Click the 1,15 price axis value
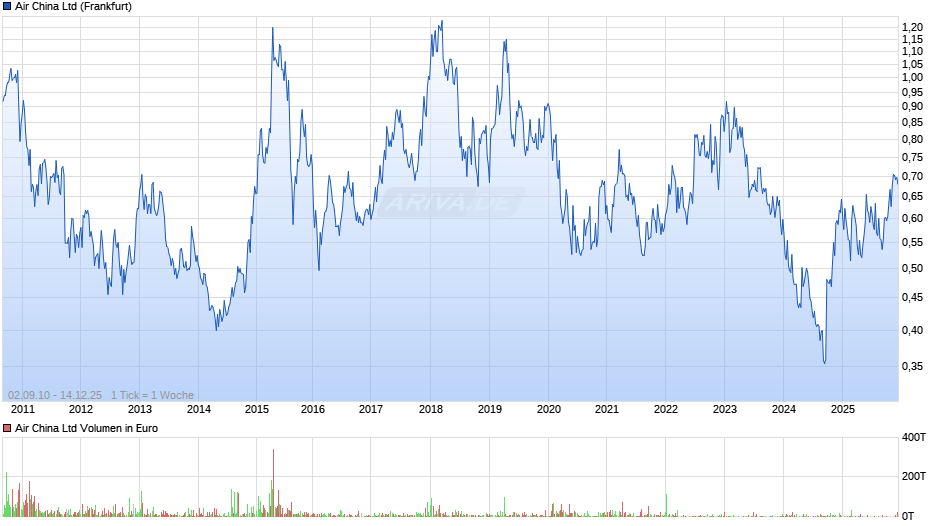Image resolution: width=940 pixels, height=526 pixels. click(x=912, y=40)
